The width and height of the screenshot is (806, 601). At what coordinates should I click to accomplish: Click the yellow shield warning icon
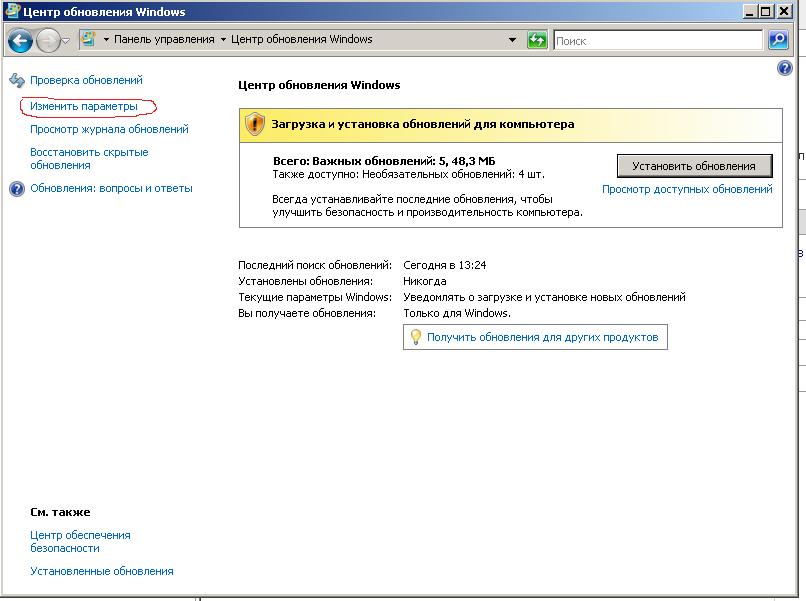pos(254,124)
